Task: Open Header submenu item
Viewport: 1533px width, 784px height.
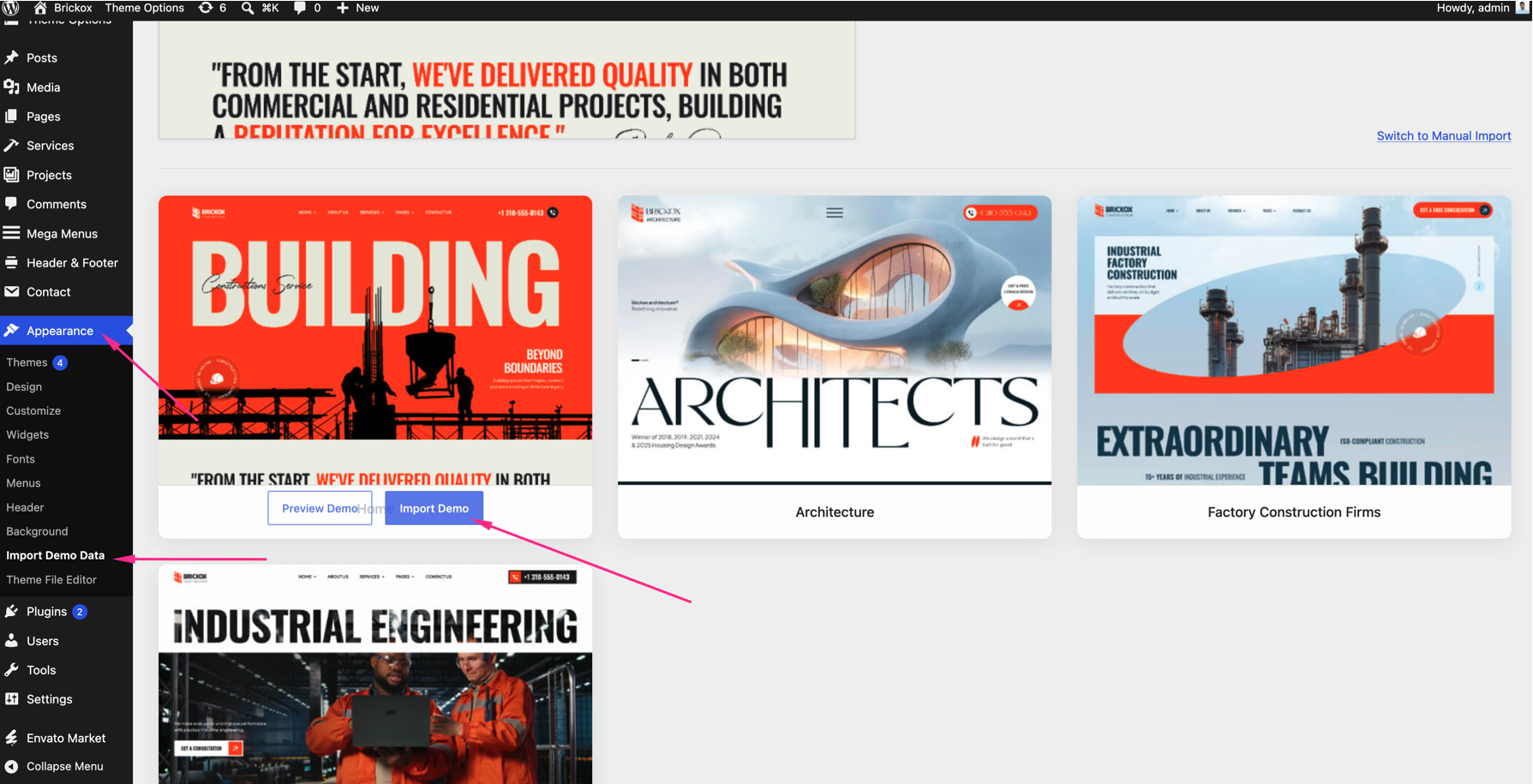Action: coord(25,507)
